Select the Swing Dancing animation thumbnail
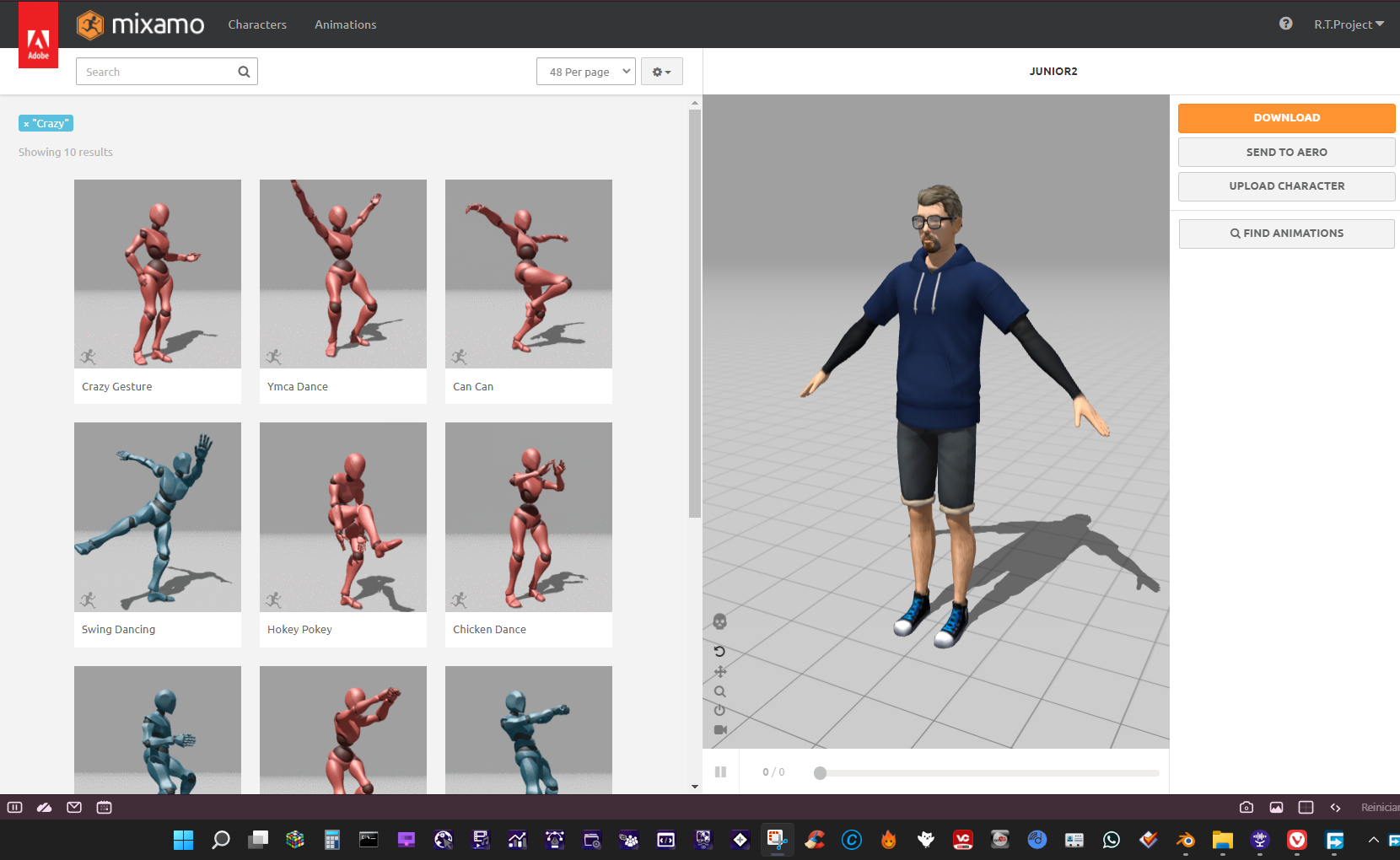The height and width of the screenshot is (860, 1400). pyautogui.click(x=157, y=517)
